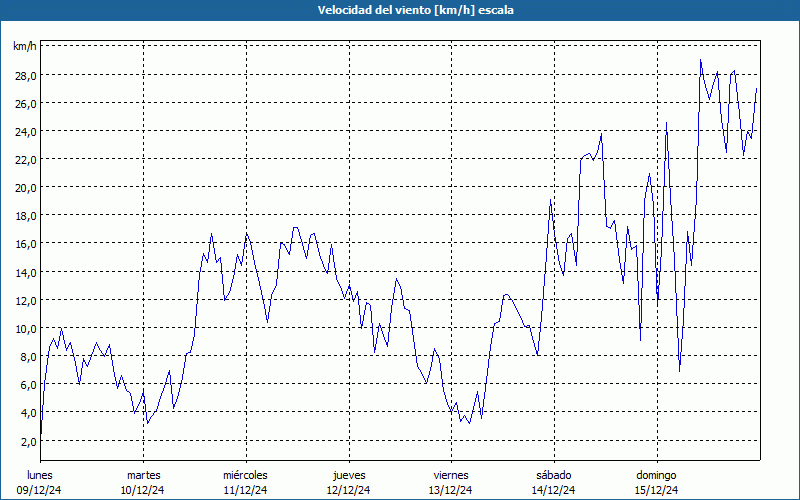The height and width of the screenshot is (500, 800).
Task: Select the date 10/12/24
Action: [x=142, y=490]
